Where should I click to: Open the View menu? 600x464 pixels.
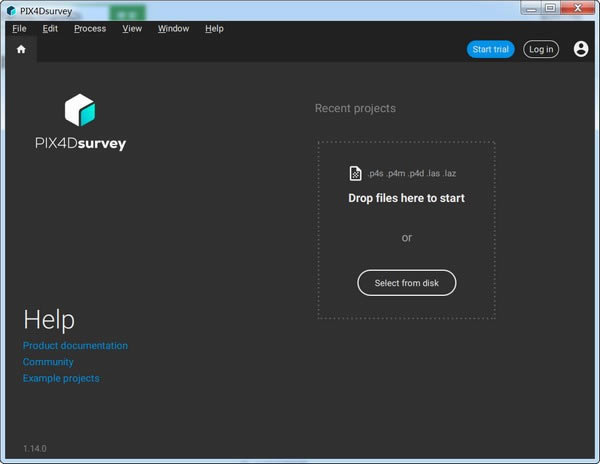[x=132, y=28]
